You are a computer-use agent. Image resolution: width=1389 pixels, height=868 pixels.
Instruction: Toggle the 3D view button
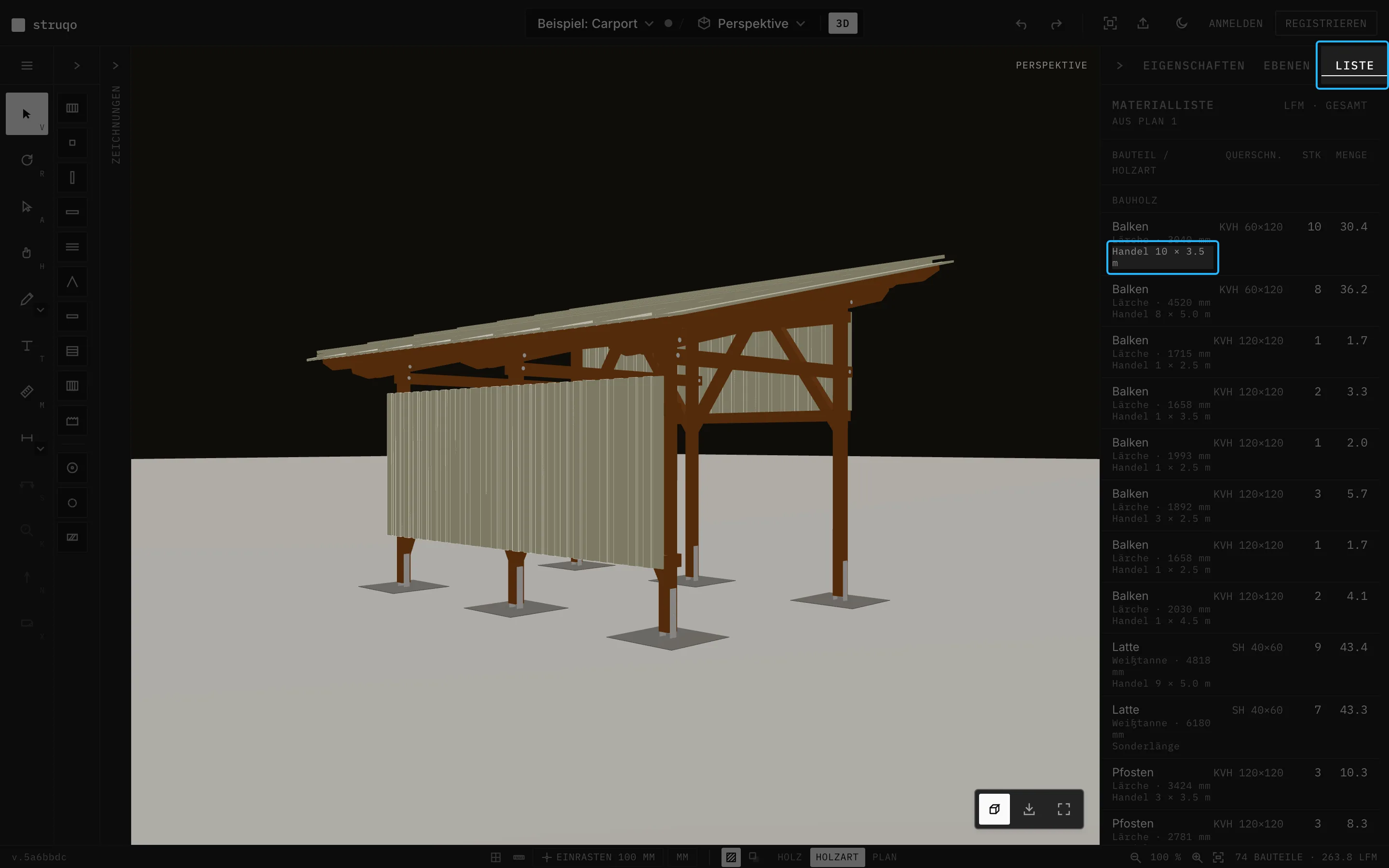point(842,24)
